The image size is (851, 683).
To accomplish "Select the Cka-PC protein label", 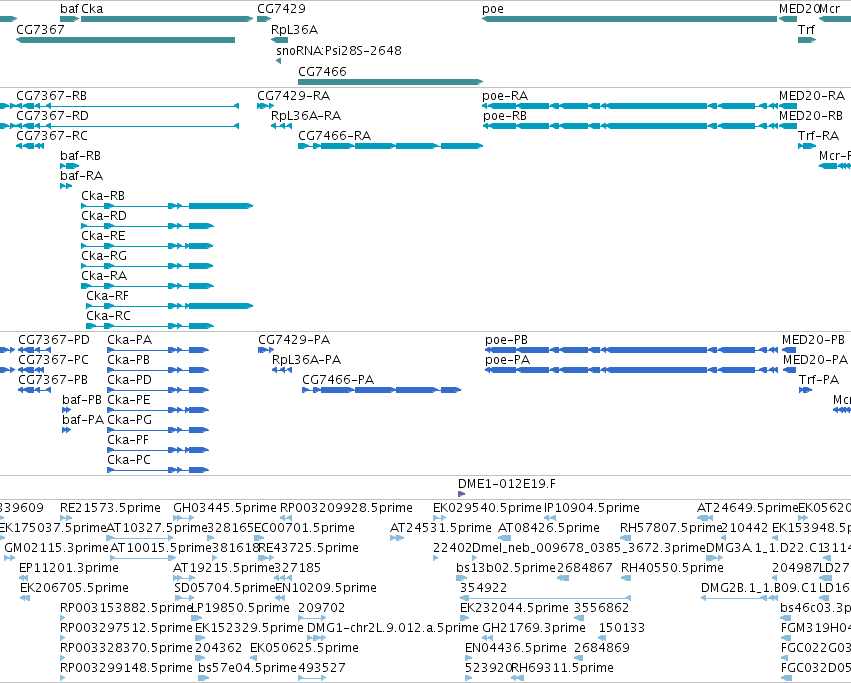I will [x=129, y=460].
